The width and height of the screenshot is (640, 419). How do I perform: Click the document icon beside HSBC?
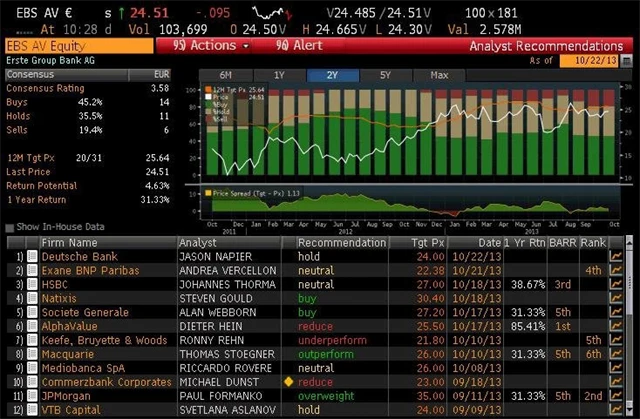[33, 285]
